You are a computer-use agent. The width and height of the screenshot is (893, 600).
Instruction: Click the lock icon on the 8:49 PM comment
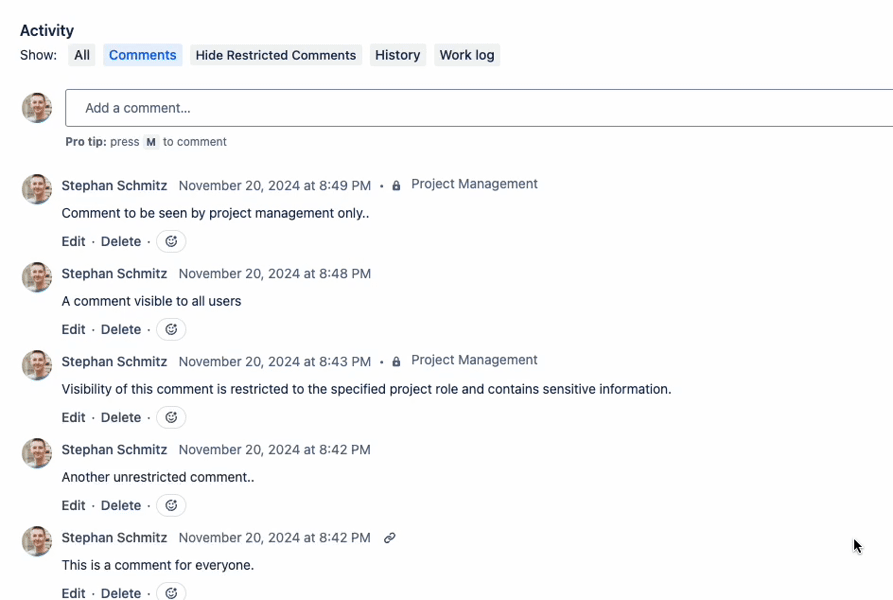[x=395, y=184]
